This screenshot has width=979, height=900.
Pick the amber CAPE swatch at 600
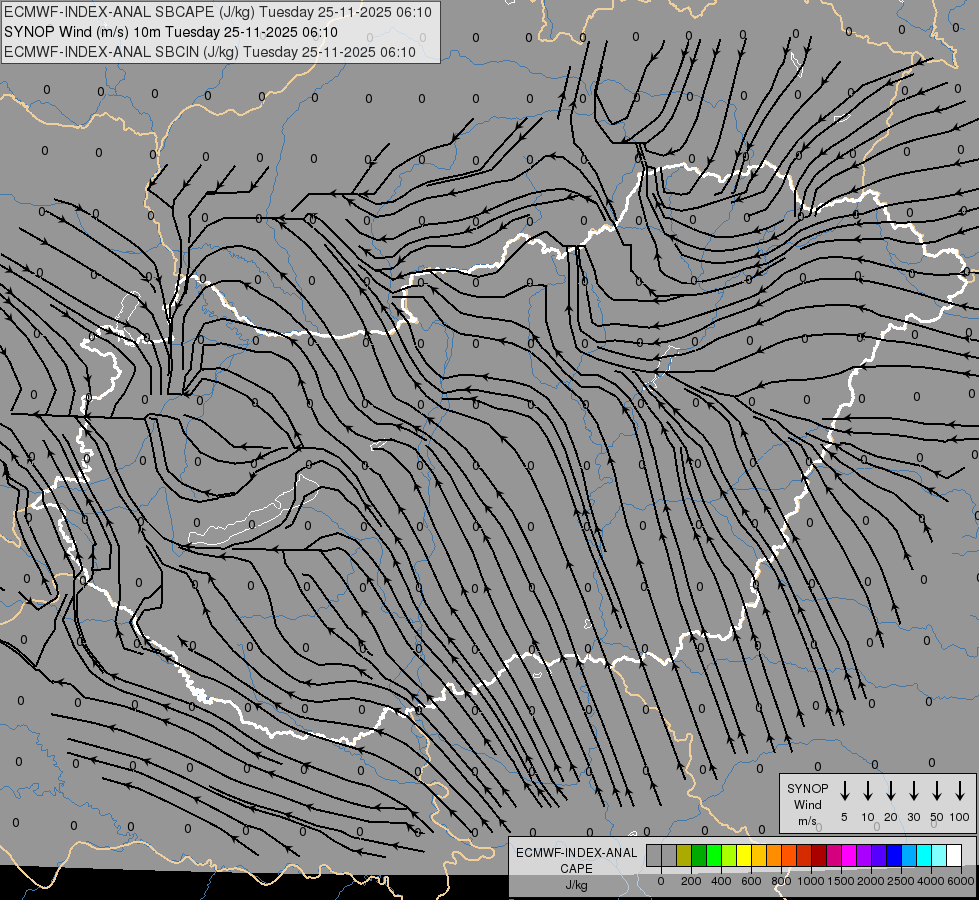pos(759,855)
